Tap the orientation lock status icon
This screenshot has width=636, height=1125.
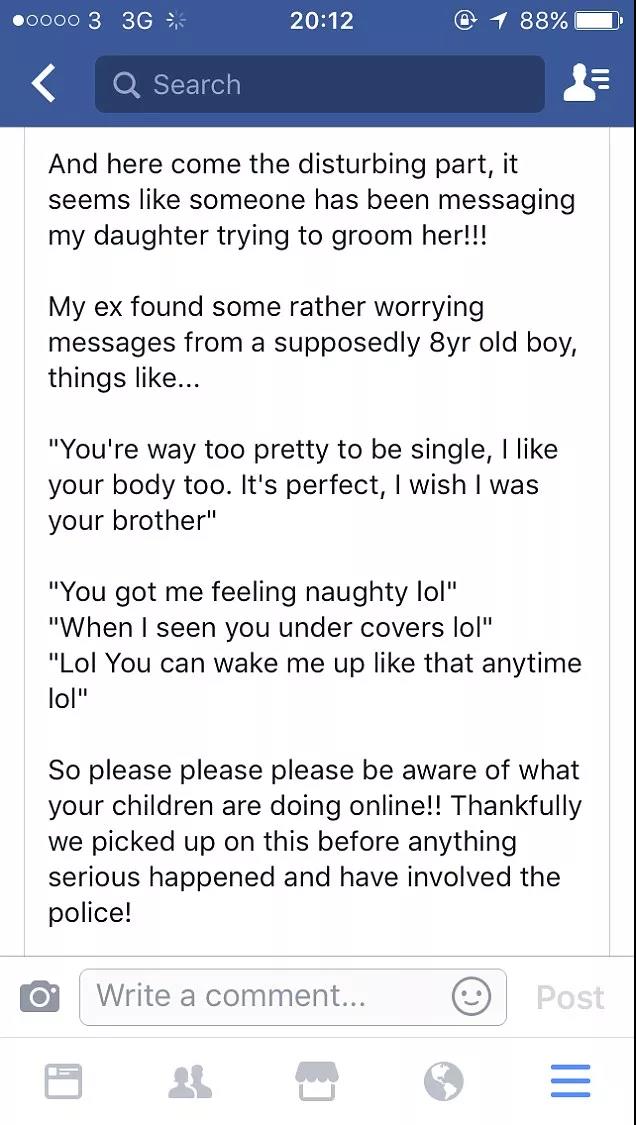464,21
